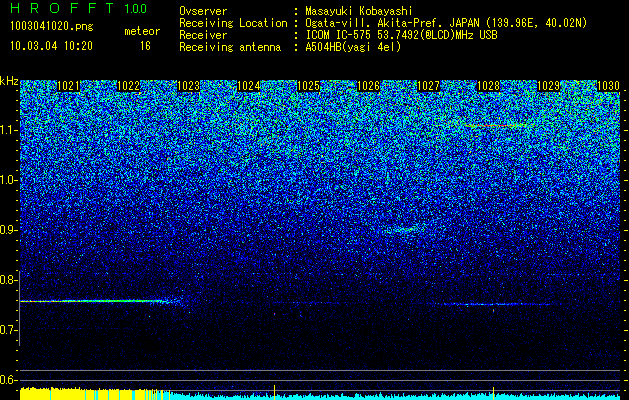This screenshot has height=400, width=629.
Task: Click the 1024 time marker
Action: (x=249, y=86)
